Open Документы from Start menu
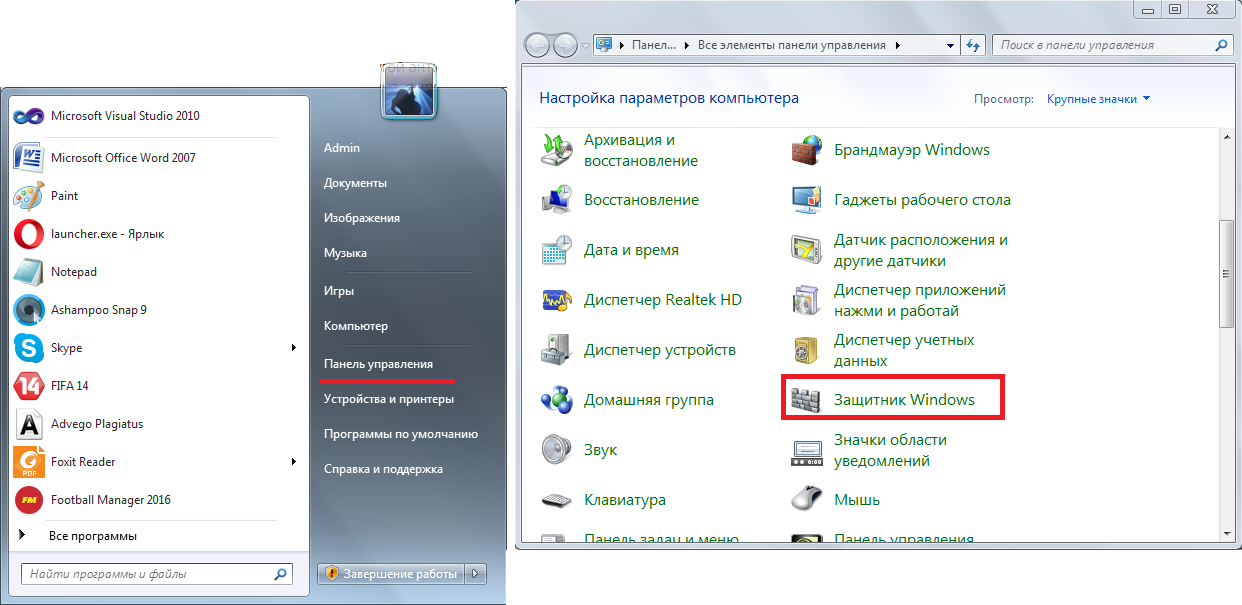 pos(355,183)
